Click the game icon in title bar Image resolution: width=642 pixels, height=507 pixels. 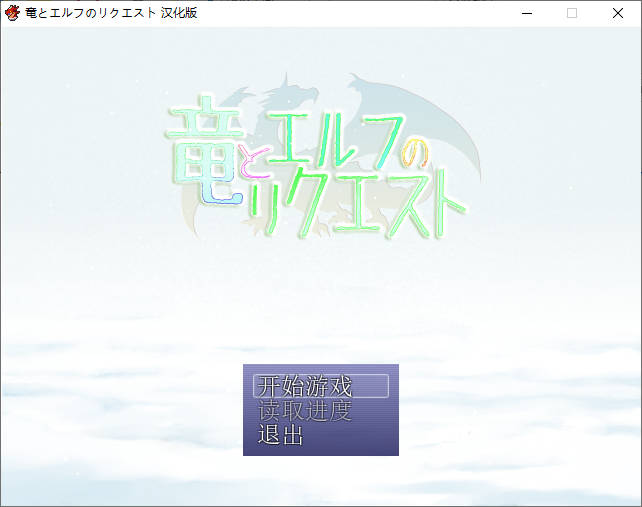(12, 13)
